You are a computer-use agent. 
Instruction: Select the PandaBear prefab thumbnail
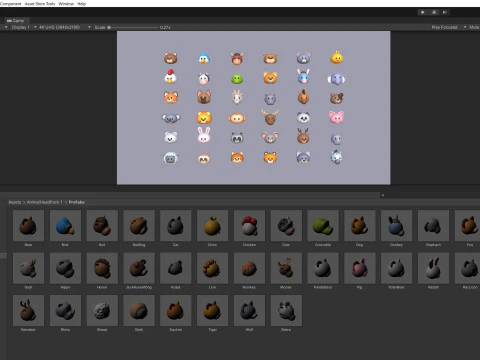pyautogui.click(x=323, y=268)
